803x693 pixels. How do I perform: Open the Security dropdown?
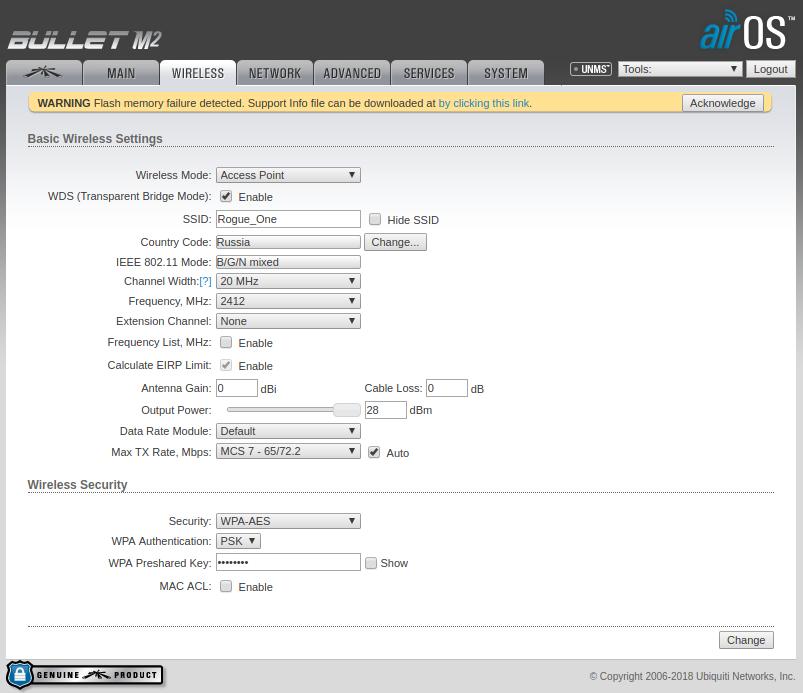point(288,521)
